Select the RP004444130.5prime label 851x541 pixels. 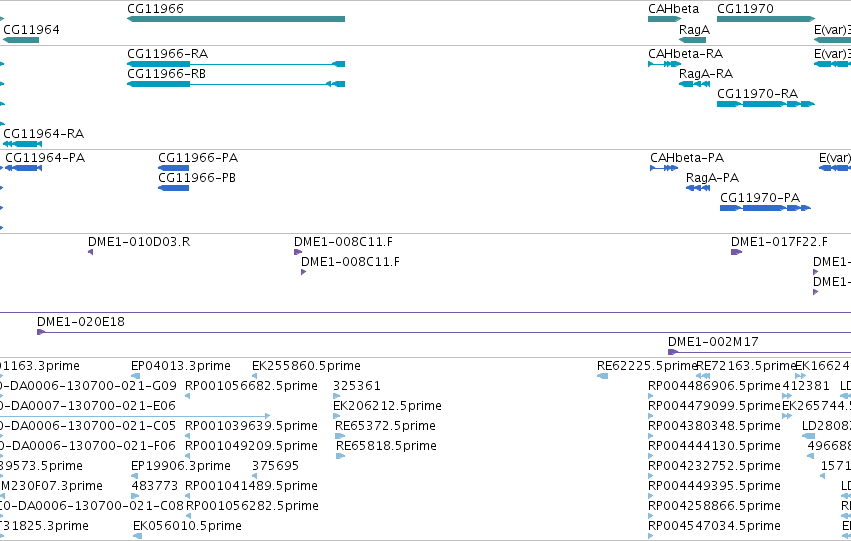tap(714, 446)
